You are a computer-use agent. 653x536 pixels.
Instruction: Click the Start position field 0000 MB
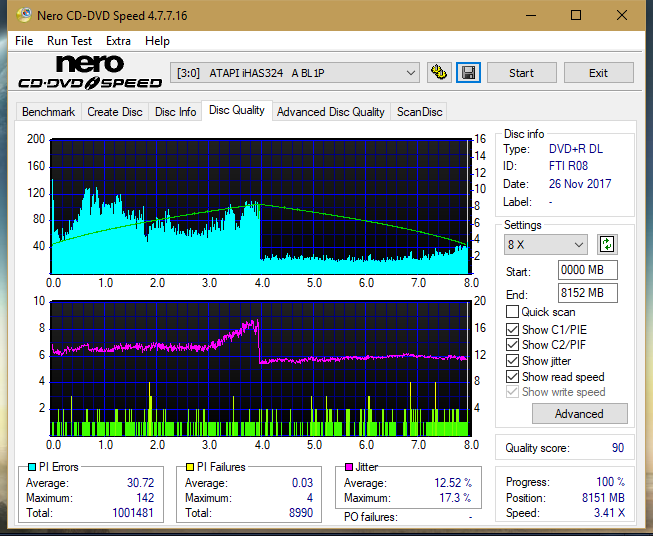588,270
